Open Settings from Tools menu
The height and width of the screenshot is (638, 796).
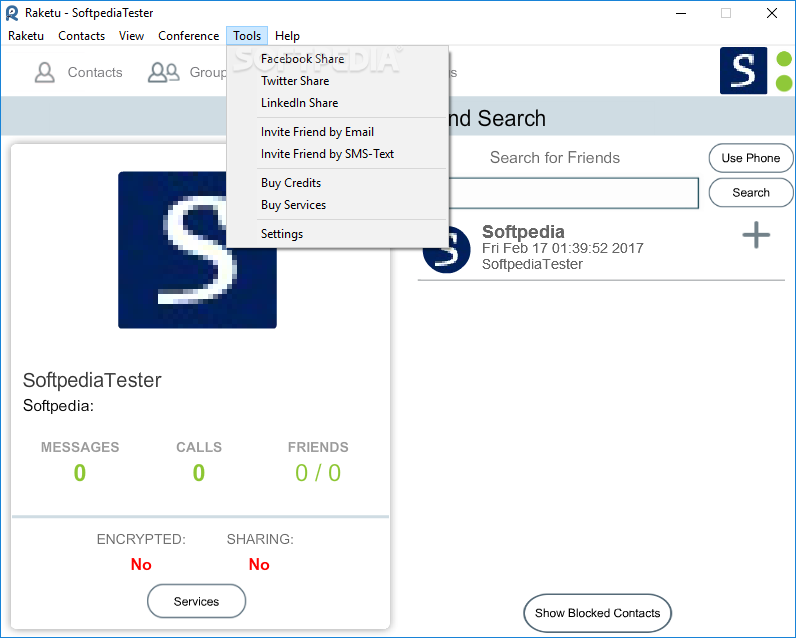click(x=338, y=234)
